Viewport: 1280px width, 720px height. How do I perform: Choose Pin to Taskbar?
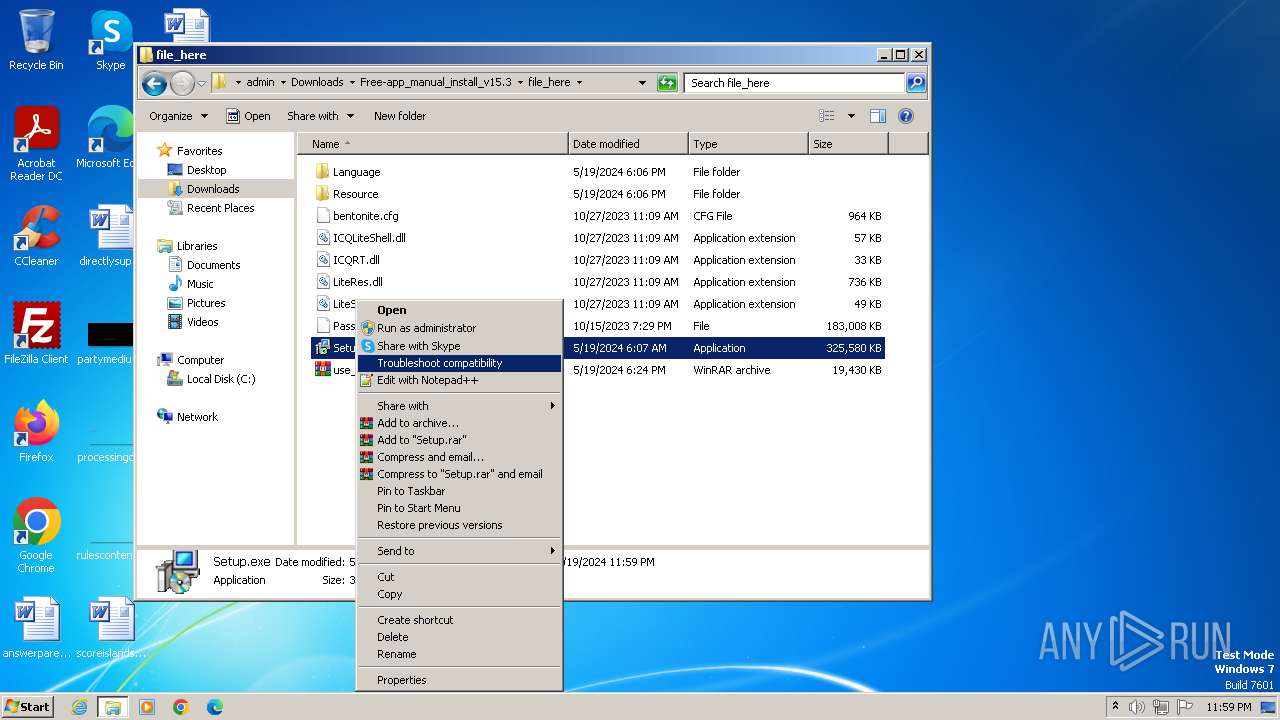459,491
